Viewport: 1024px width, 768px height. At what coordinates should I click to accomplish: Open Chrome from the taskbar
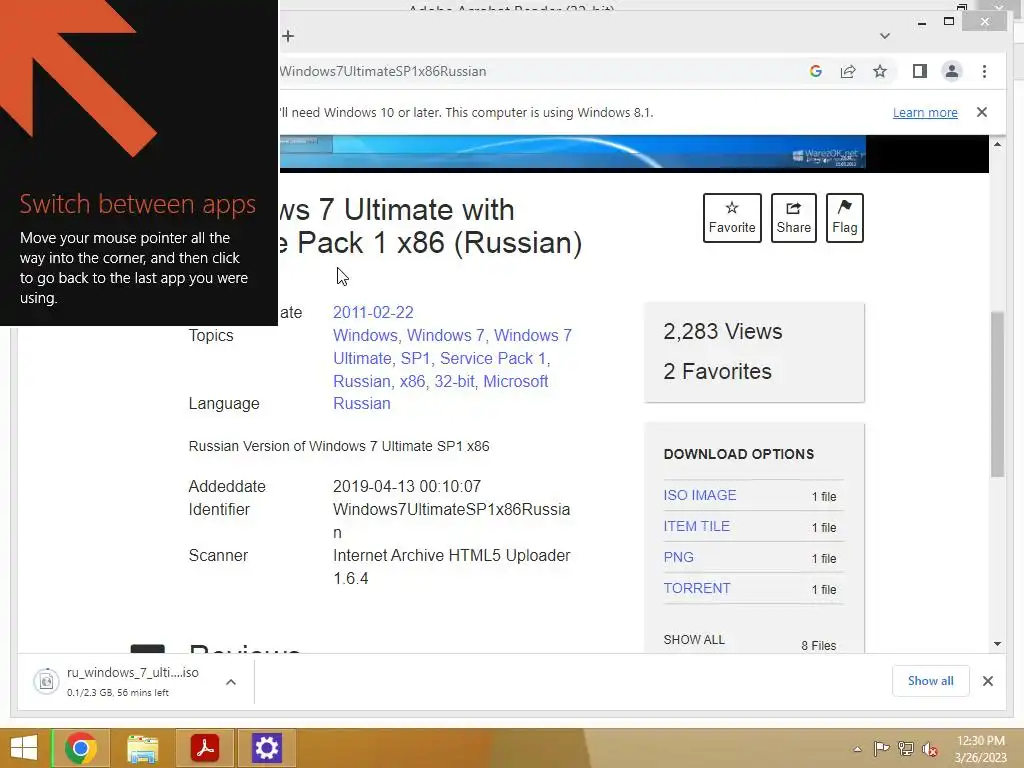tap(81, 748)
